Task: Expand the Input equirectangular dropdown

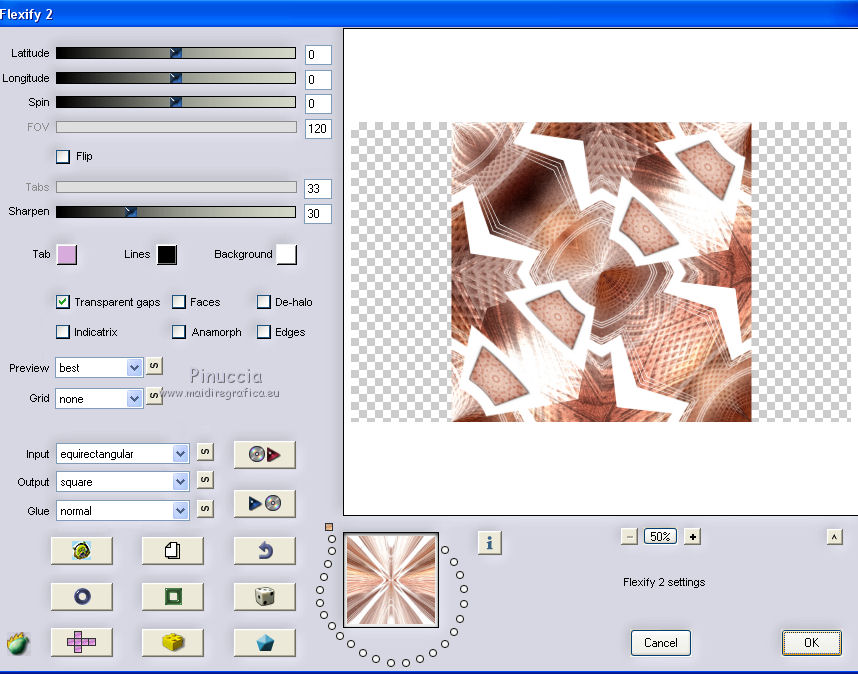Action: (123, 454)
